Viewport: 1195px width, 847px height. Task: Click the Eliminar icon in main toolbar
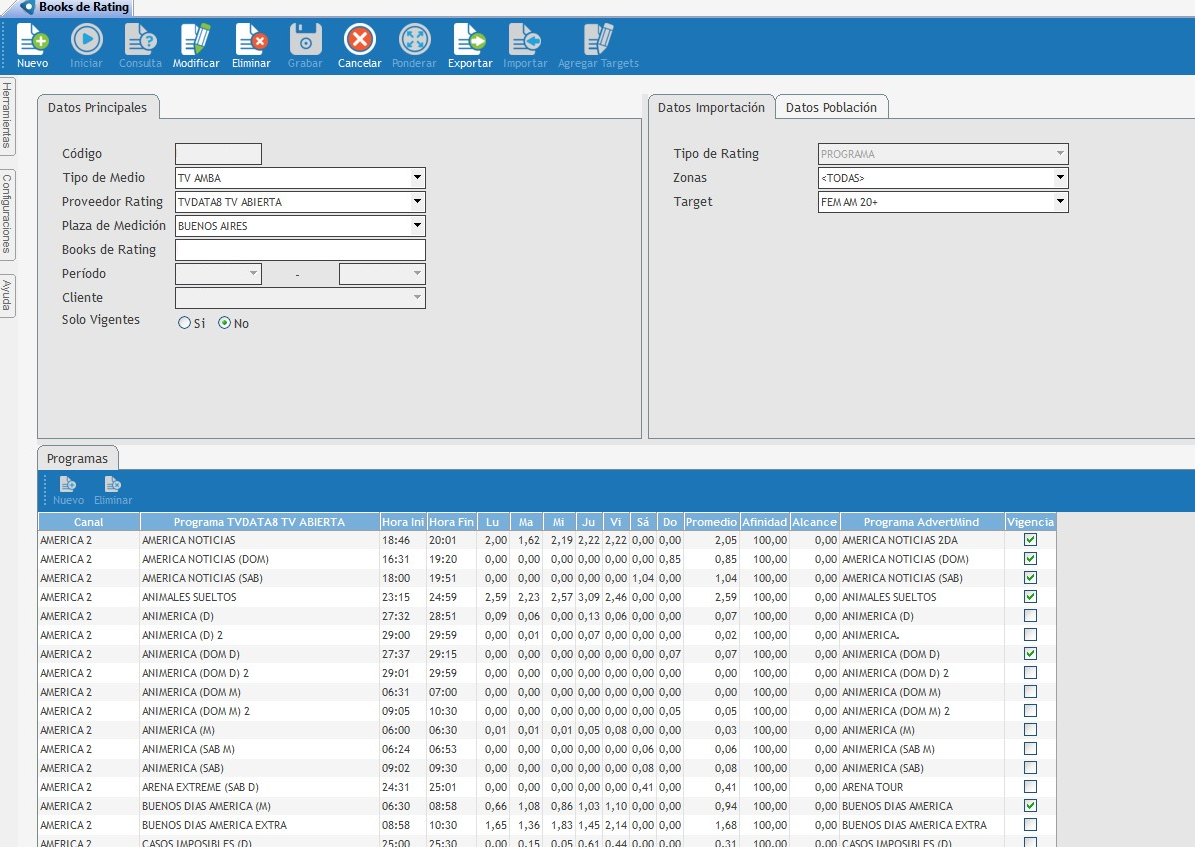point(251,40)
